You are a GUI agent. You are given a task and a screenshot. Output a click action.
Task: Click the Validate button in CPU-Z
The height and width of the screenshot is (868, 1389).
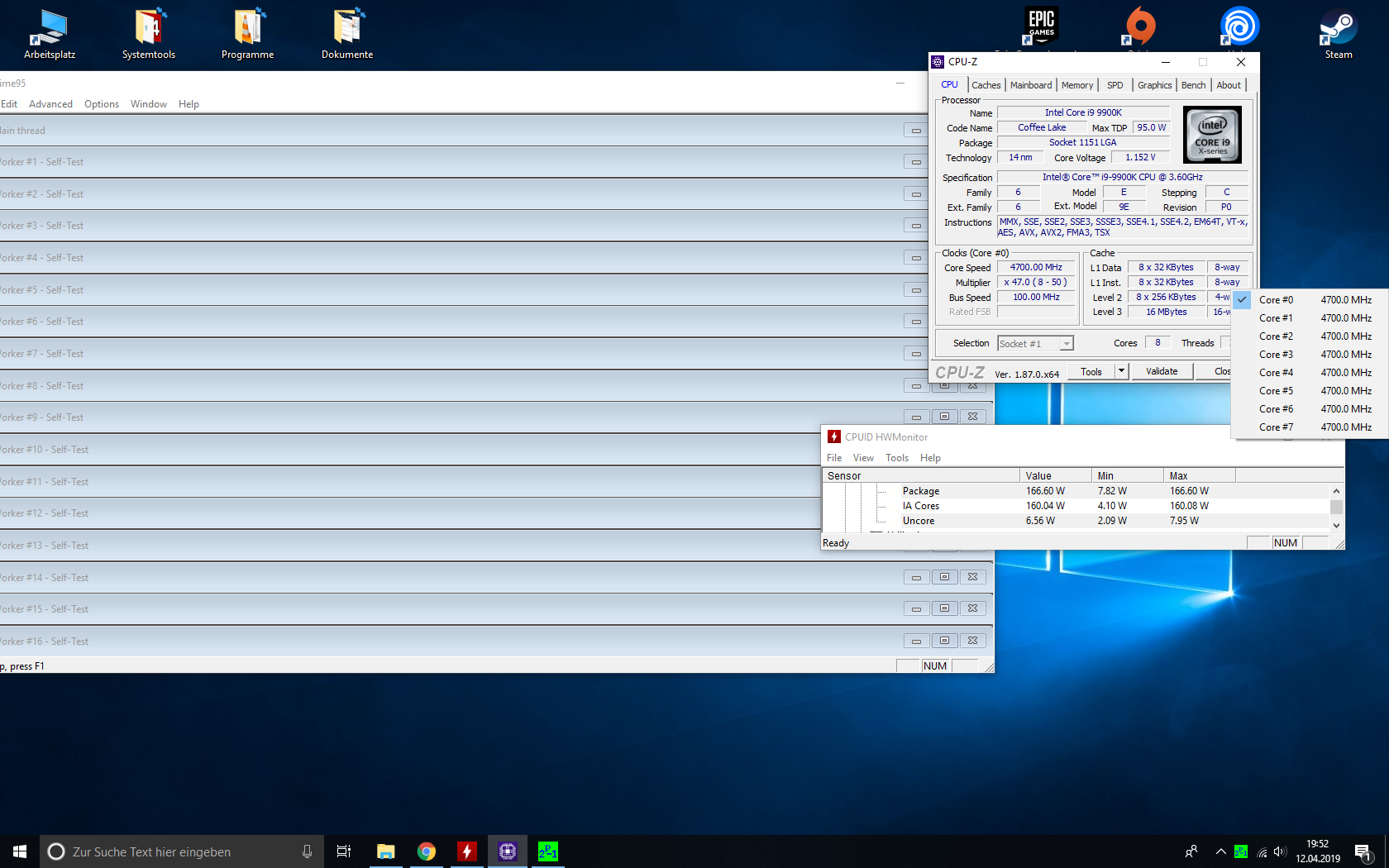pyautogui.click(x=1161, y=372)
